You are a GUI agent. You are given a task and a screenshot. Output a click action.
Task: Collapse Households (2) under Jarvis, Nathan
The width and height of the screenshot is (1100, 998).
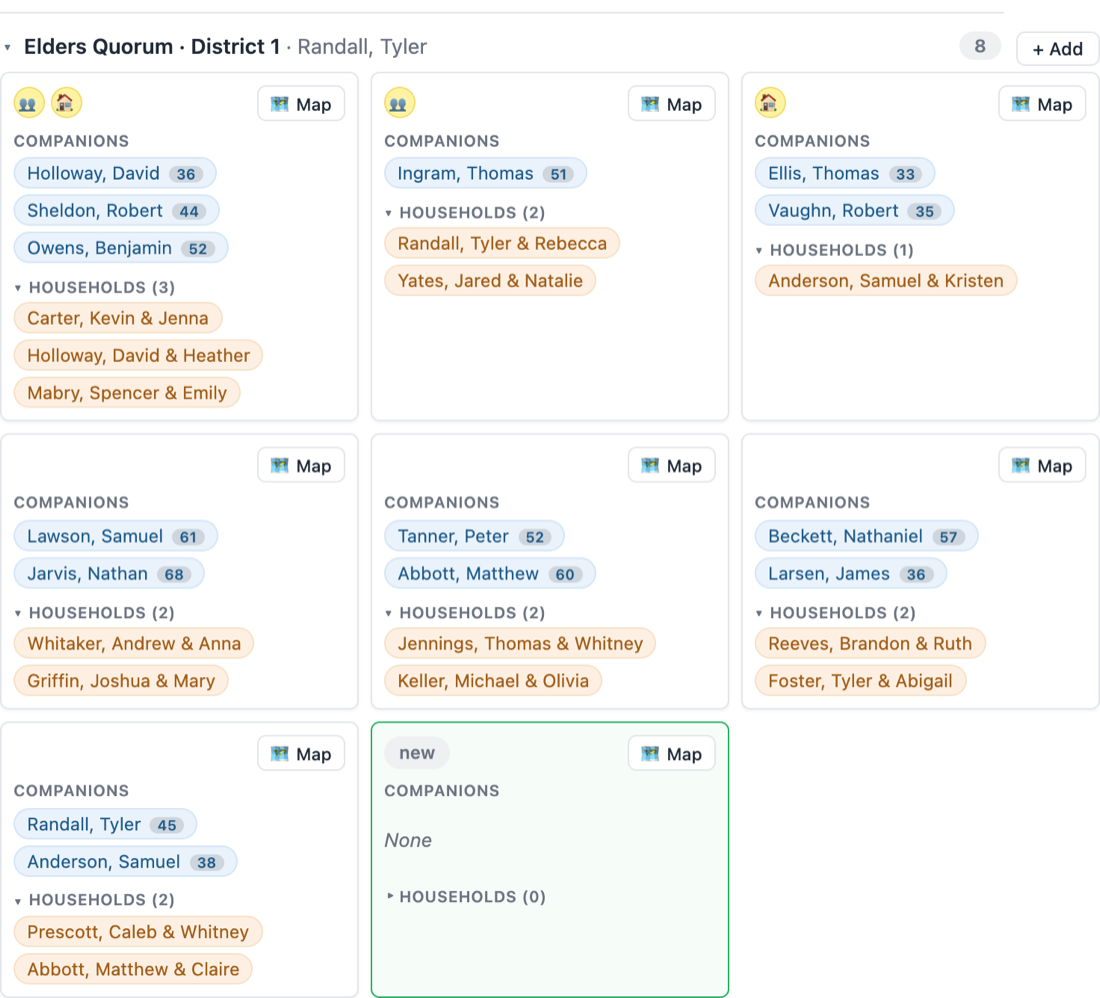pyautogui.click(x=18, y=613)
